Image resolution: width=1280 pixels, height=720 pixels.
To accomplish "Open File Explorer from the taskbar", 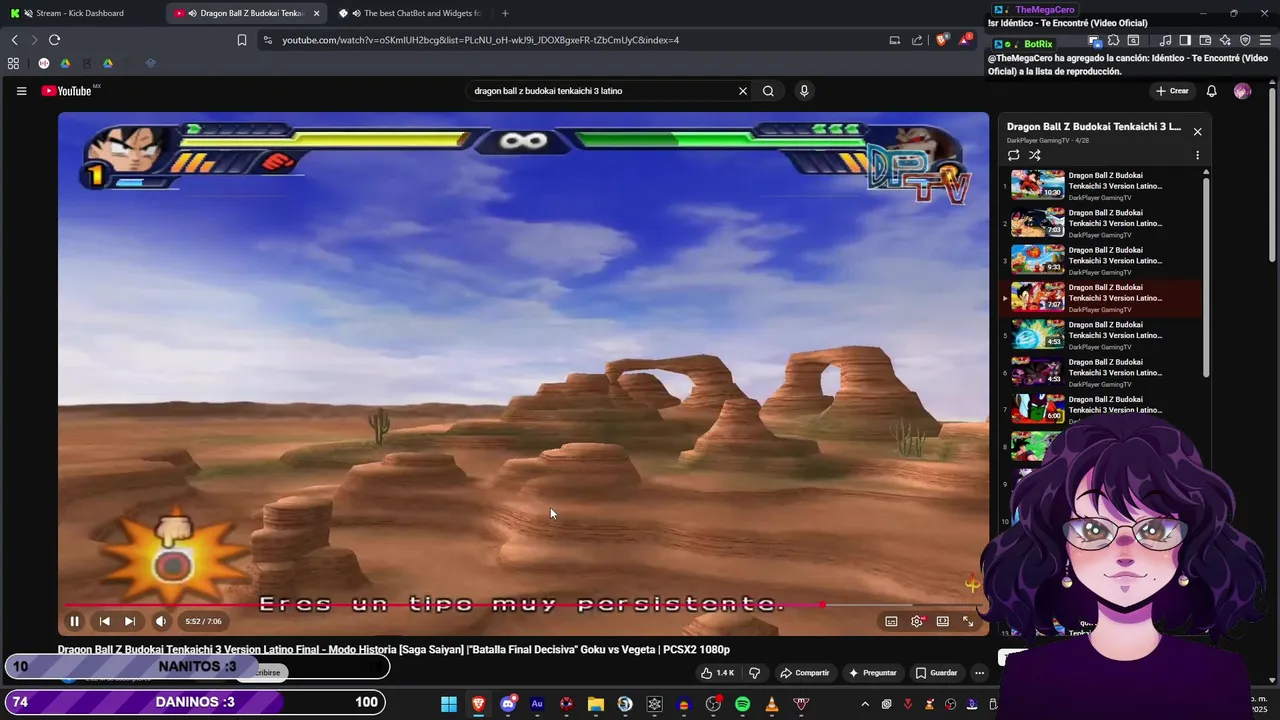I will coord(596,704).
